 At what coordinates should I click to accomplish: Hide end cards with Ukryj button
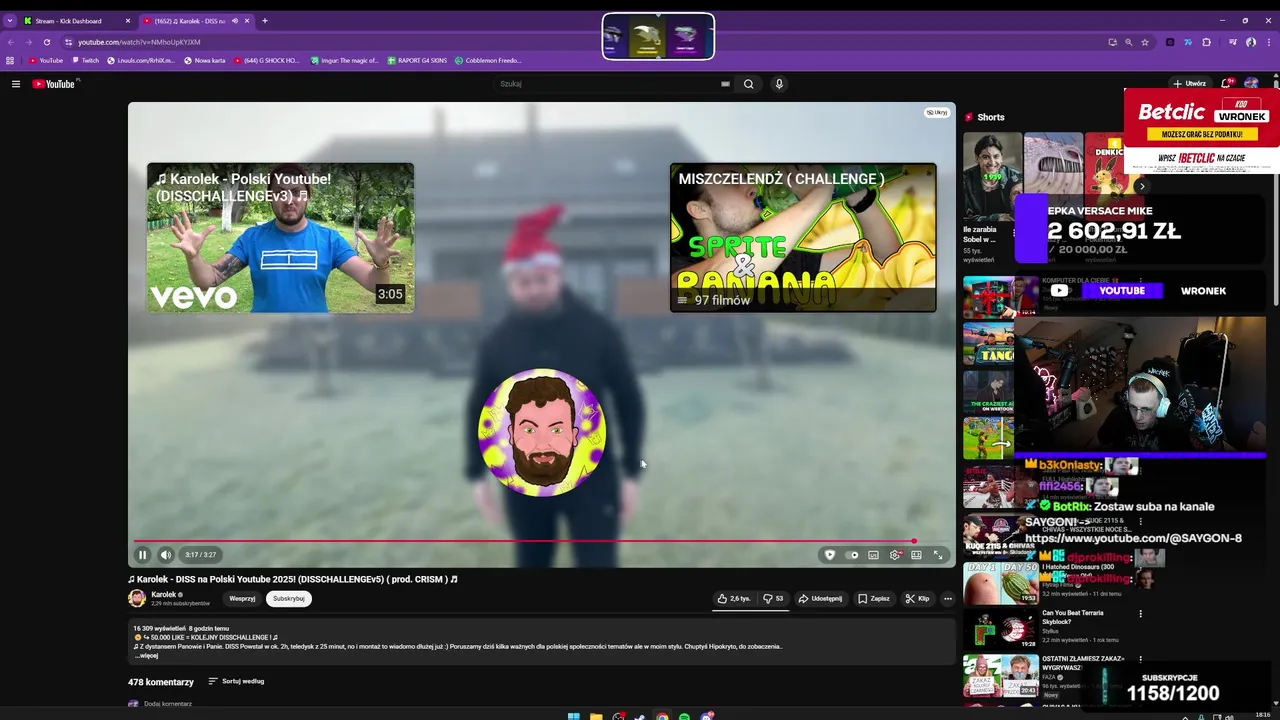tap(937, 112)
